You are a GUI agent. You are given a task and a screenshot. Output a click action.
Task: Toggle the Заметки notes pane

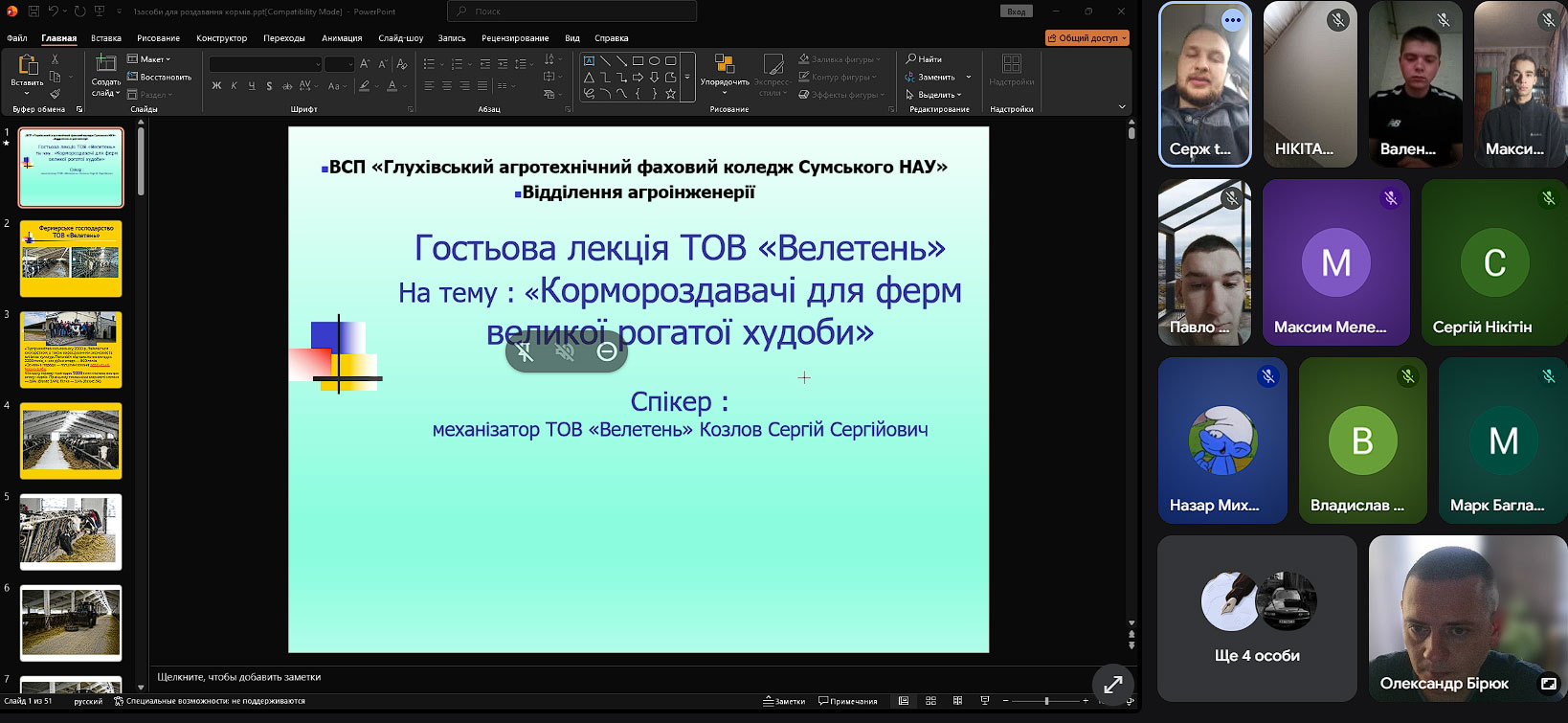(x=784, y=701)
